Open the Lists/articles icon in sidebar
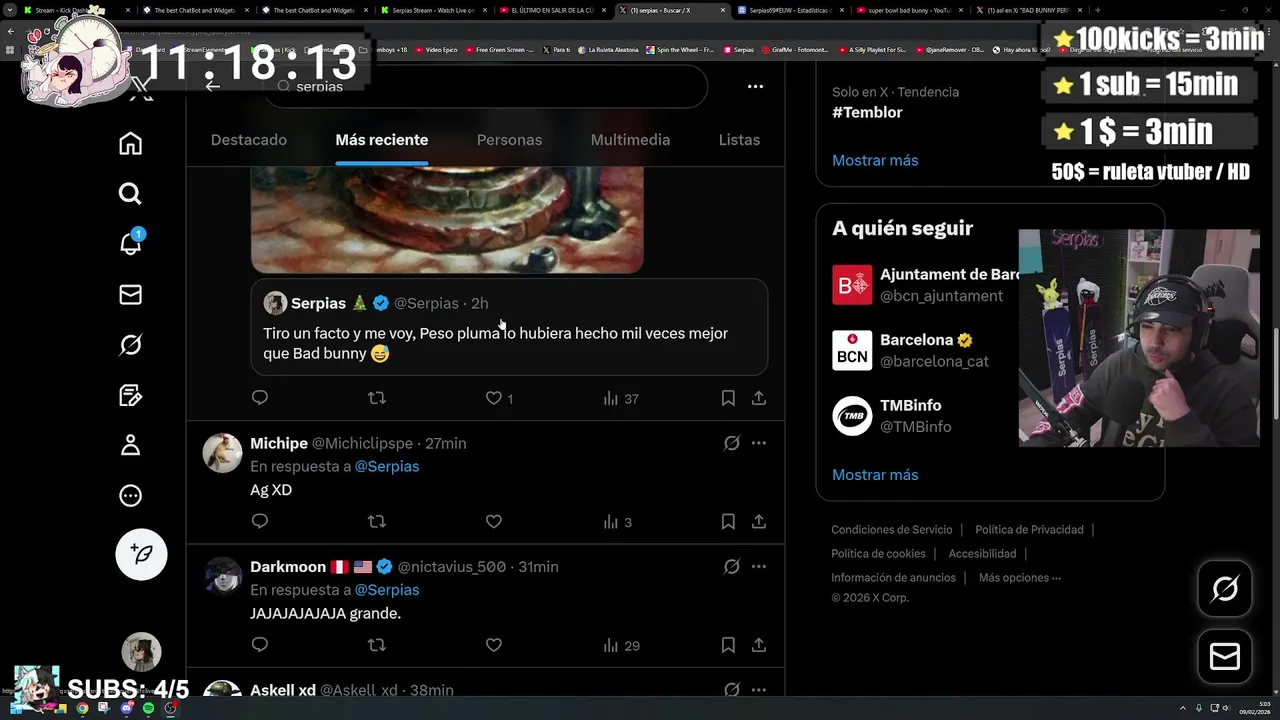Image resolution: width=1280 pixels, height=720 pixels. (130, 395)
